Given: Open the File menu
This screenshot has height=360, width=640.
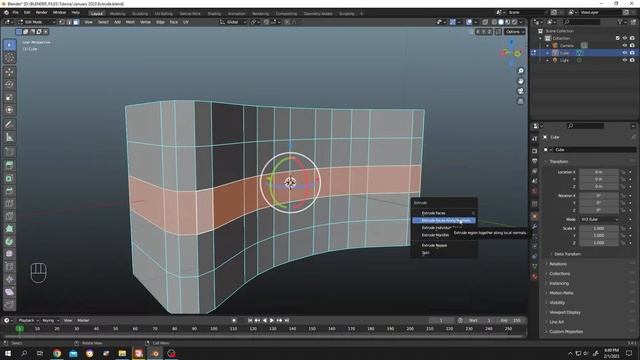Looking at the screenshot, I should coord(16,13).
